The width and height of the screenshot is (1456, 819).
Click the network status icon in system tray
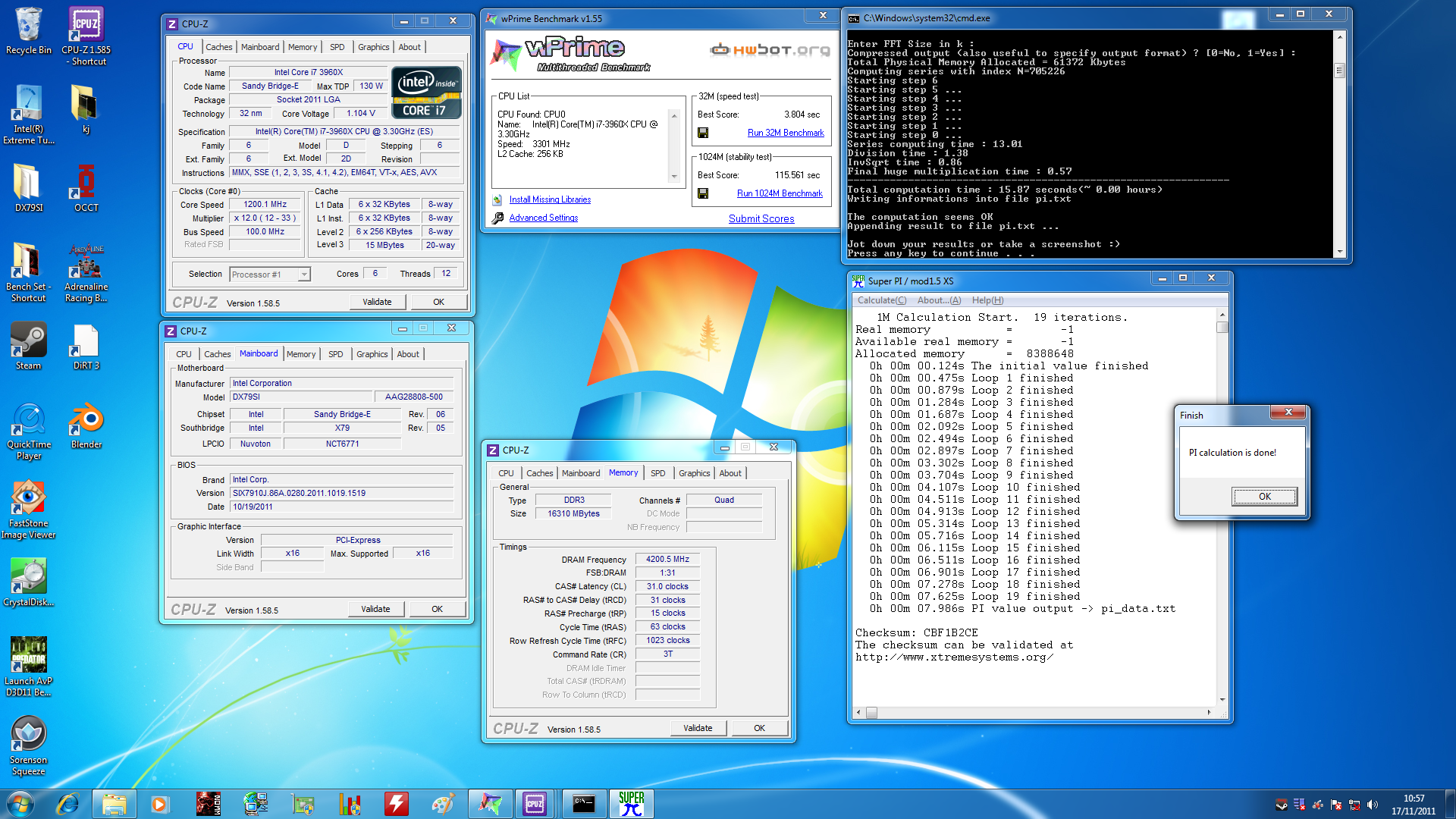coord(1354,805)
